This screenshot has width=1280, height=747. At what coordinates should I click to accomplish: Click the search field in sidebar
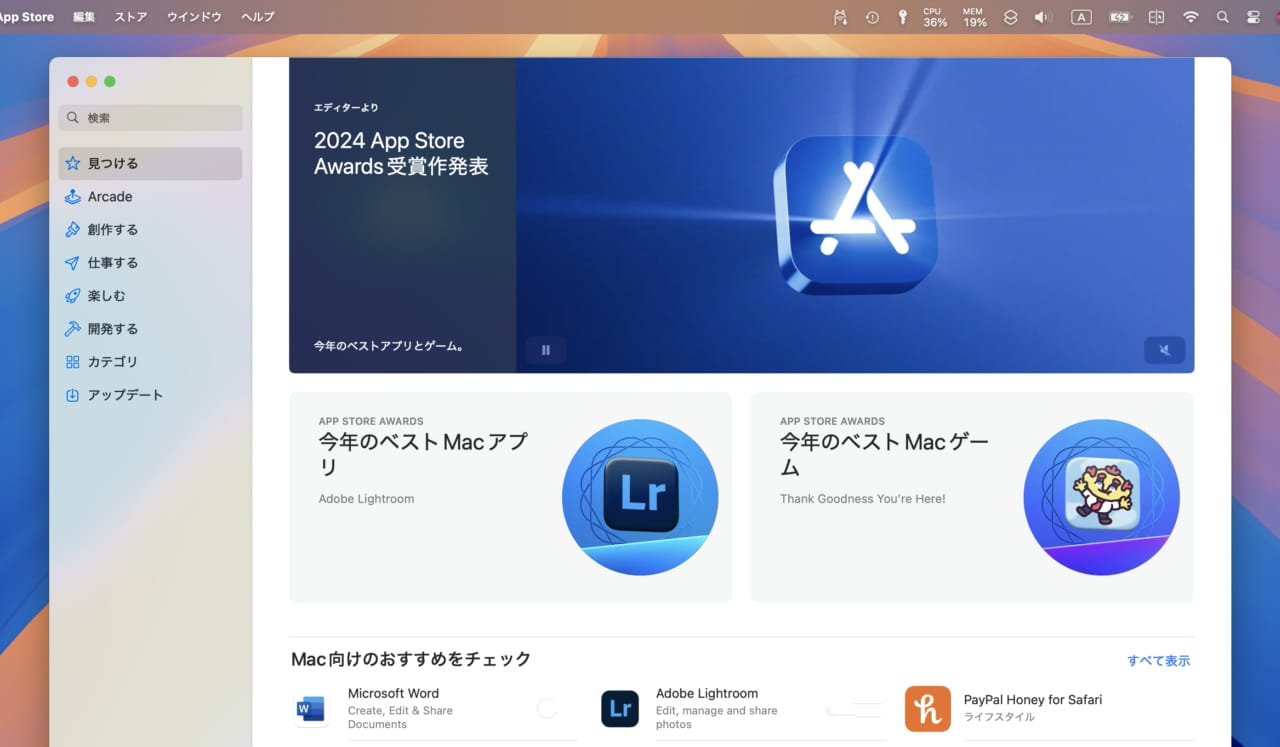click(x=150, y=118)
